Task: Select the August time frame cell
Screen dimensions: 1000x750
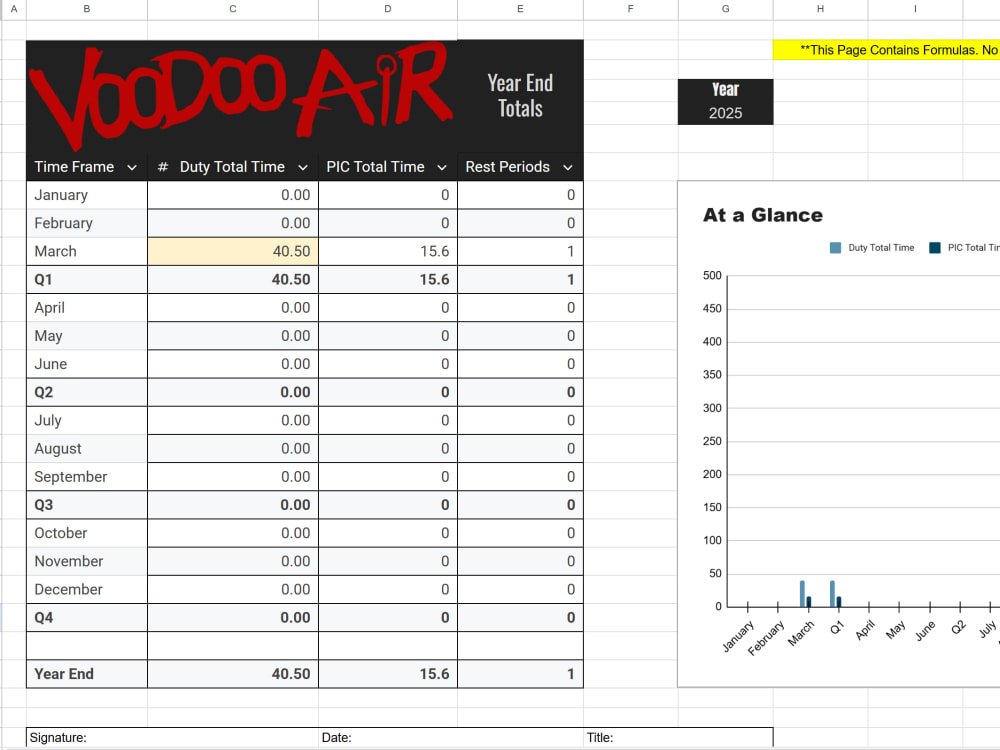Action: (x=87, y=448)
